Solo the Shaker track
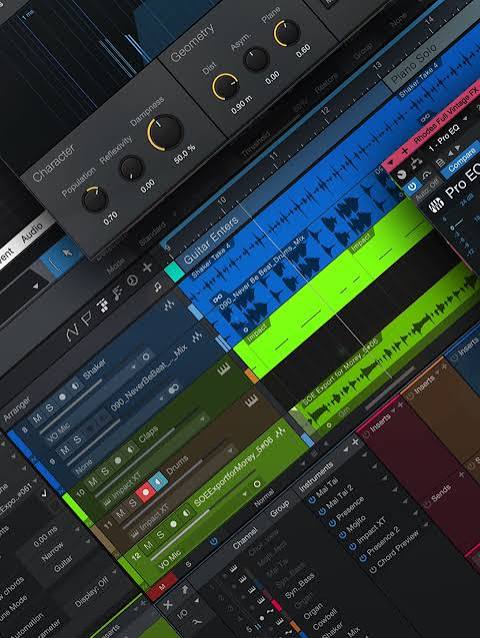Screen dimensions: 480x638 (x=49, y=407)
